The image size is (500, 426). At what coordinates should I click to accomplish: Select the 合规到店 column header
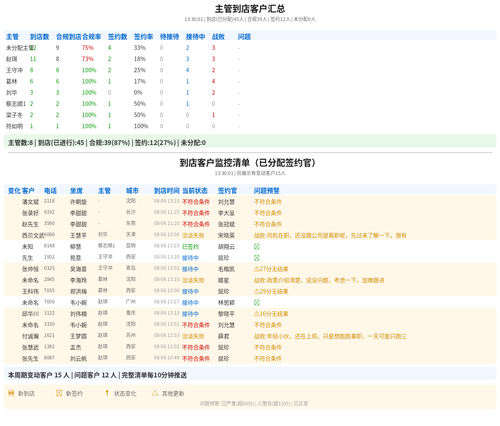[69, 37]
